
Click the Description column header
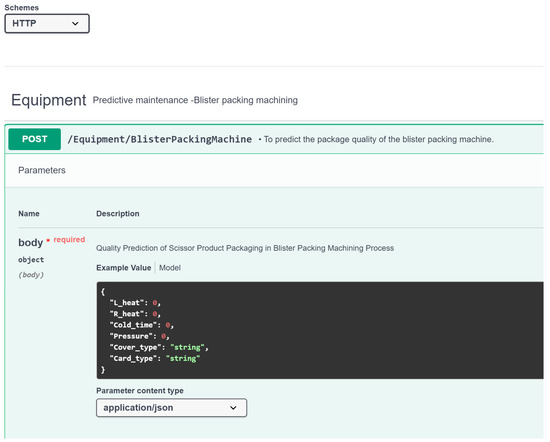[118, 214]
